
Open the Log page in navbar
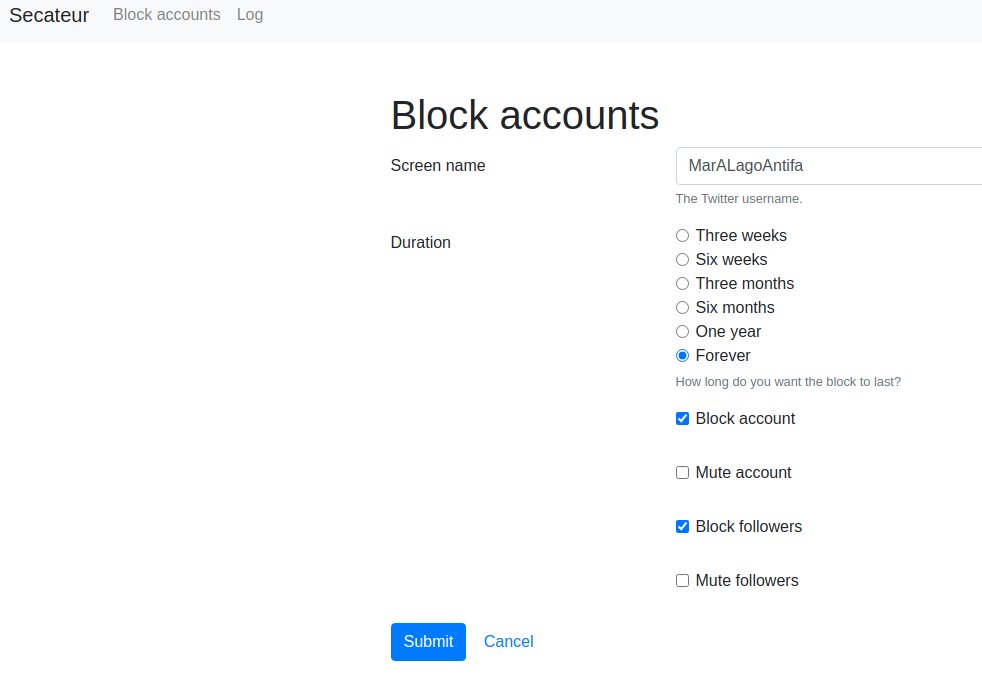click(250, 14)
